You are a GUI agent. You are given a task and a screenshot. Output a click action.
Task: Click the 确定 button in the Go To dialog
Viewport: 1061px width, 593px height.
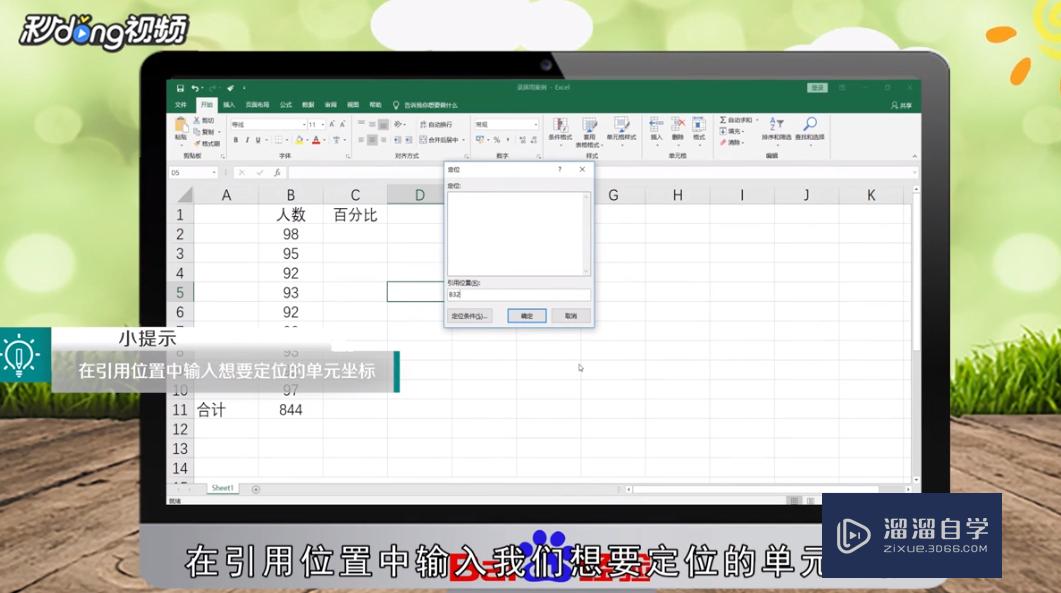pos(526,315)
